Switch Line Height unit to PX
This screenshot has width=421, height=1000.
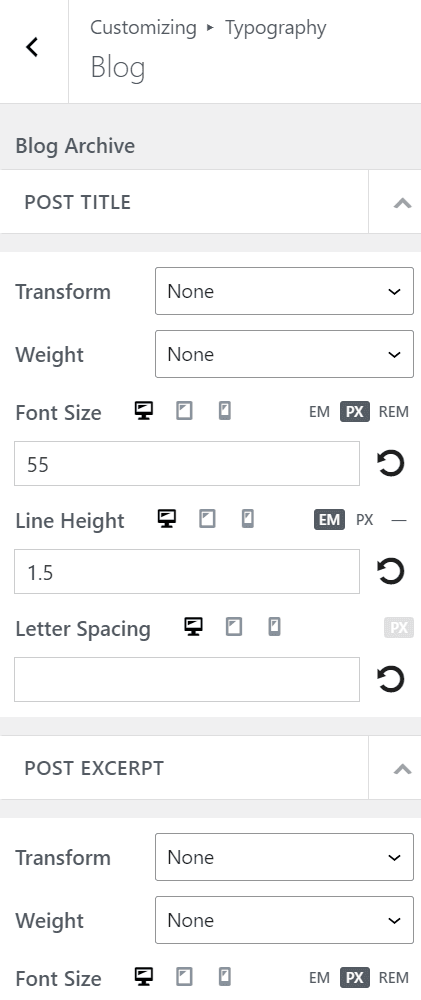click(x=364, y=520)
